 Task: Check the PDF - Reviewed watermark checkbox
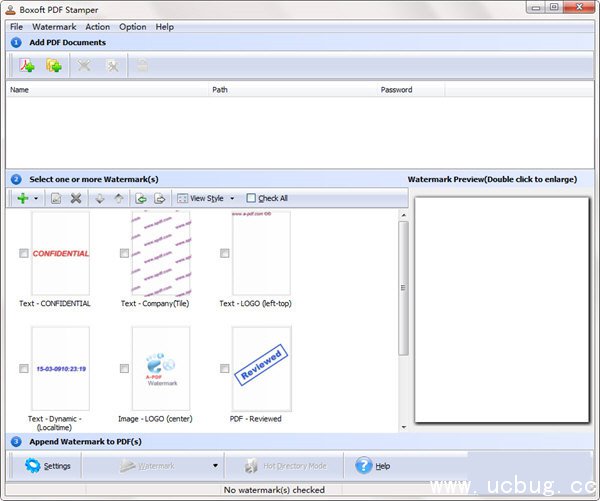(225, 369)
